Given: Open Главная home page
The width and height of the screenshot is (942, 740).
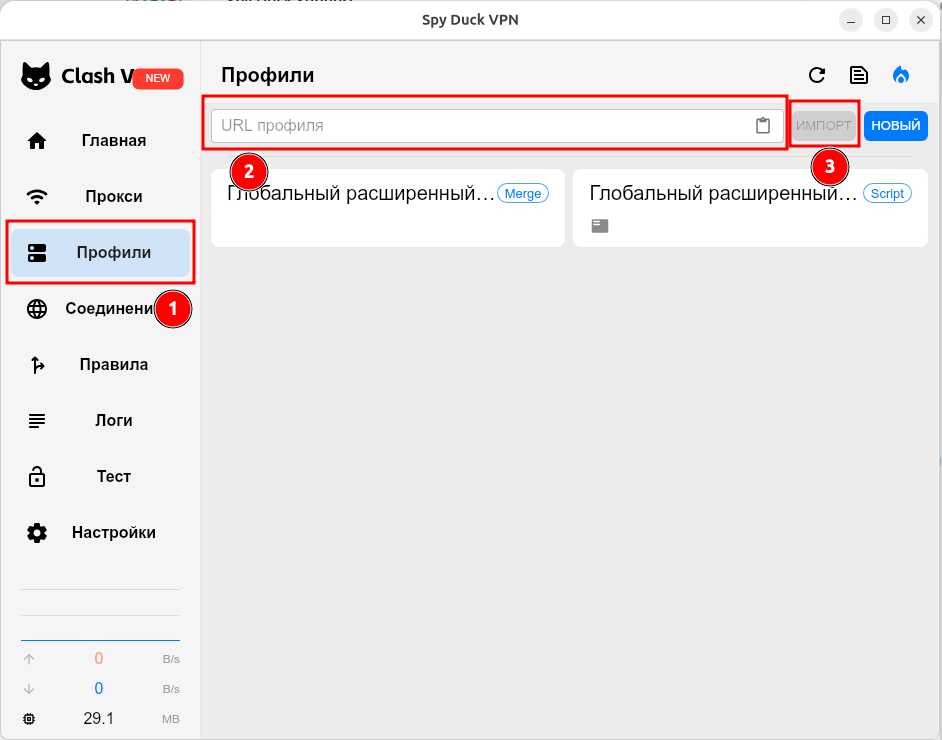Looking at the screenshot, I should pos(100,141).
